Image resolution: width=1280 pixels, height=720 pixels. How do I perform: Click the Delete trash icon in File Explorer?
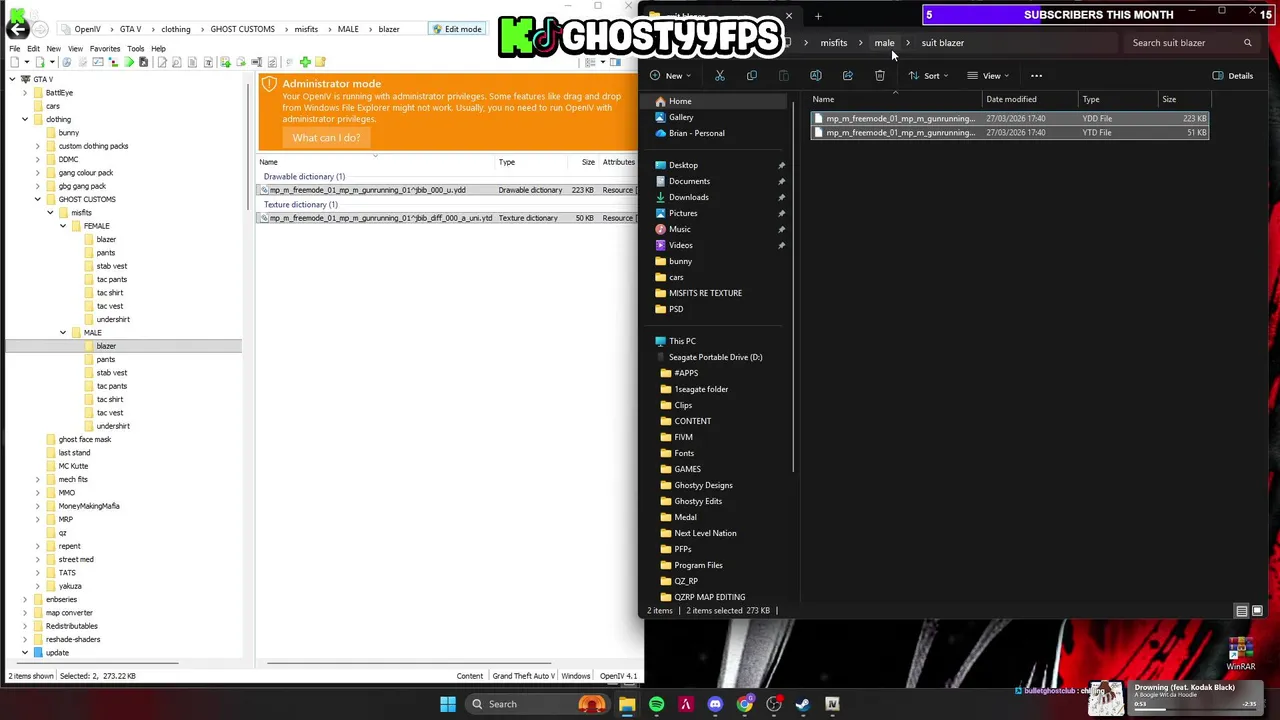coord(880,76)
